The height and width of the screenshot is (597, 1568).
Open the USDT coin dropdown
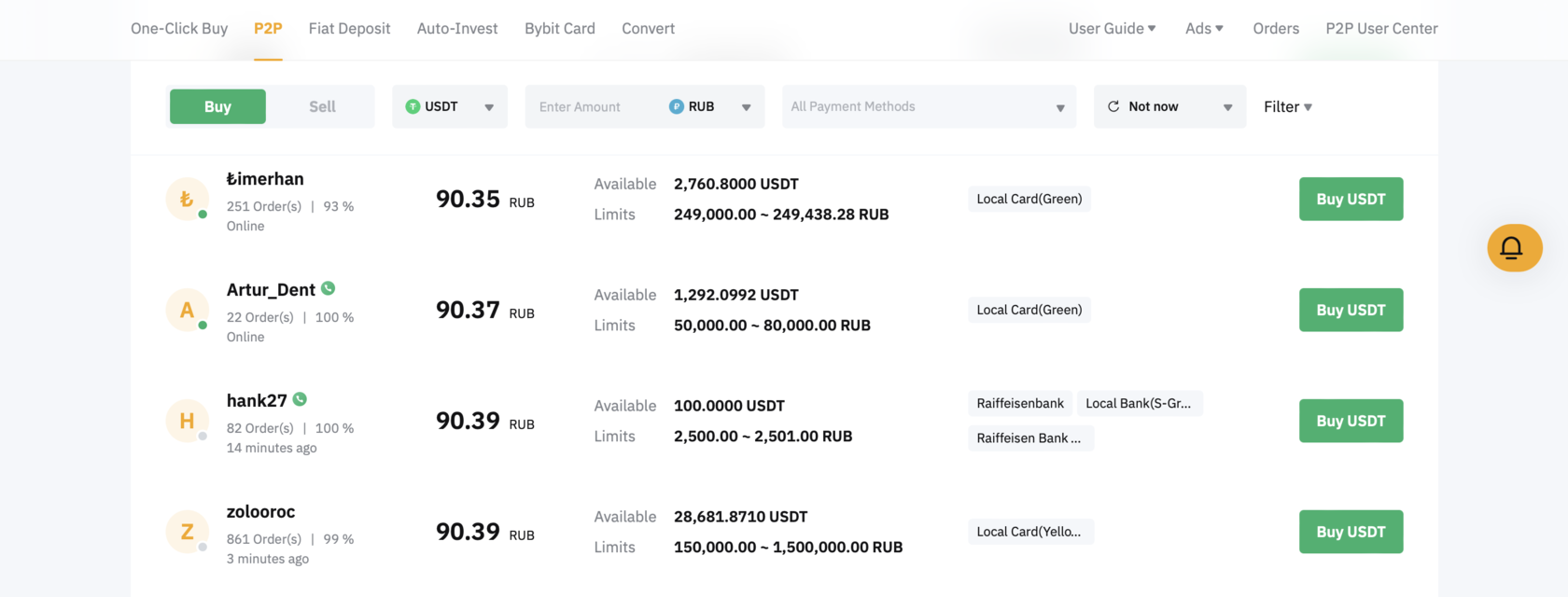pyautogui.click(x=450, y=106)
